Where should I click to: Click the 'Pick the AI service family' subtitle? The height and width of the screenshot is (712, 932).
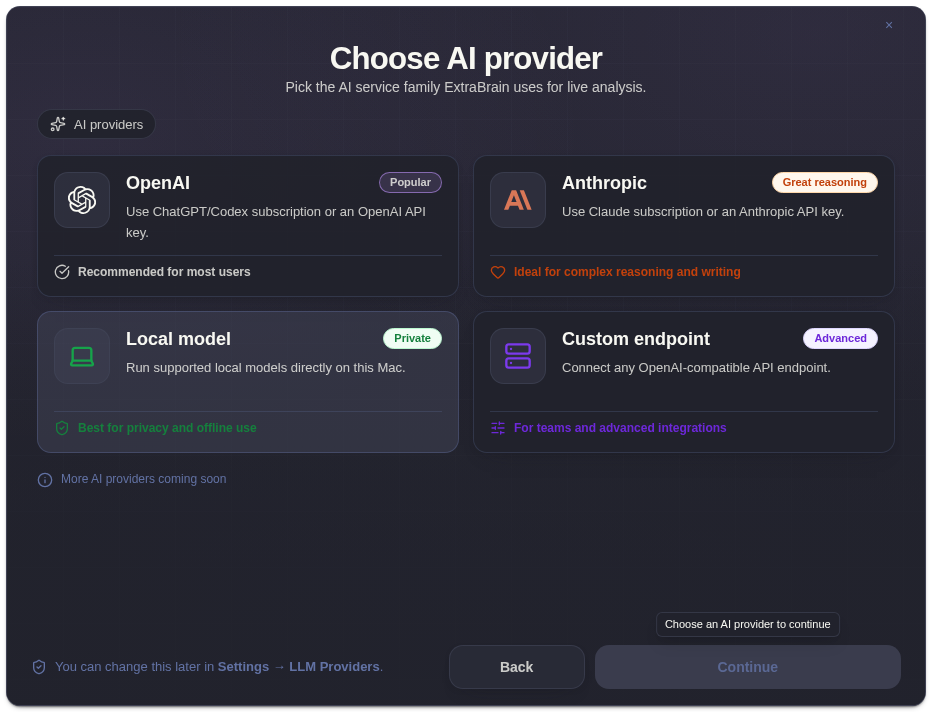pyautogui.click(x=465, y=87)
